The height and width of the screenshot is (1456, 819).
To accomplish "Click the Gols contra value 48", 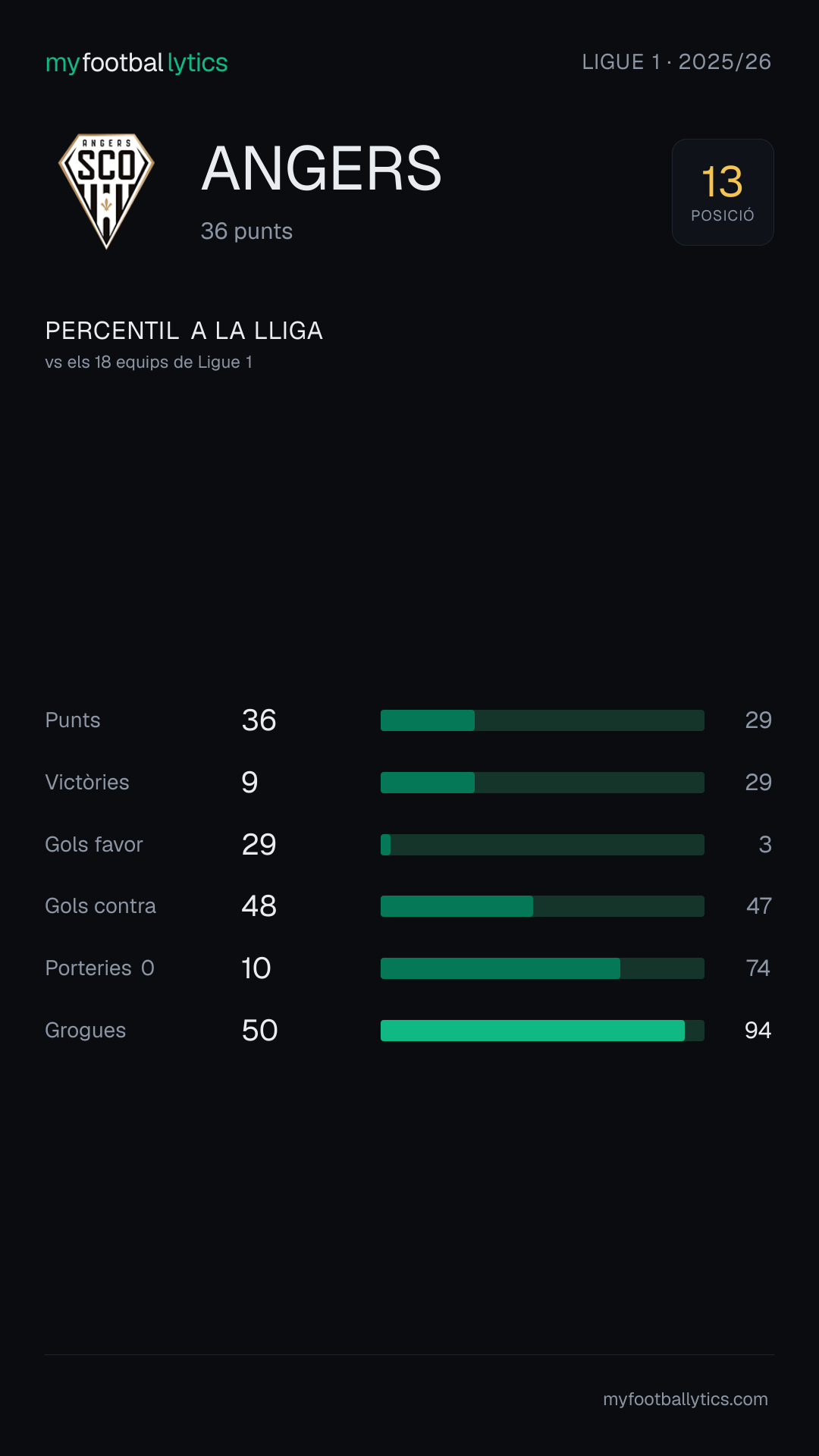I will click(259, 906).
